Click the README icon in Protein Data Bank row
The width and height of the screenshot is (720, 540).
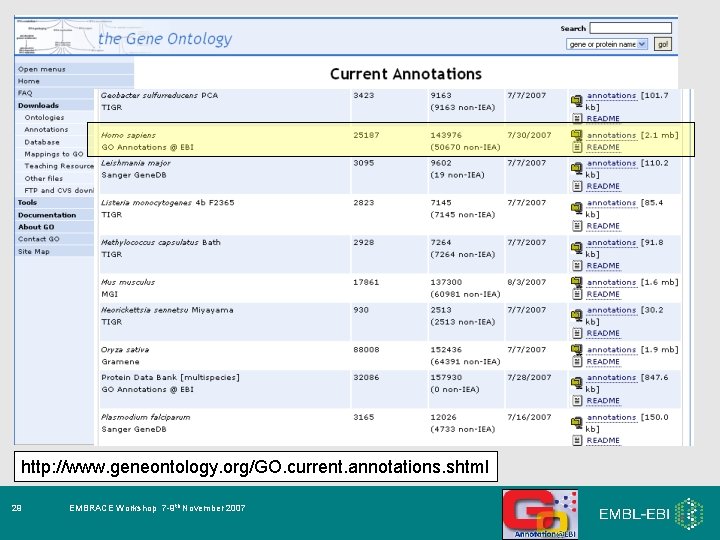[x=577, y=400]
